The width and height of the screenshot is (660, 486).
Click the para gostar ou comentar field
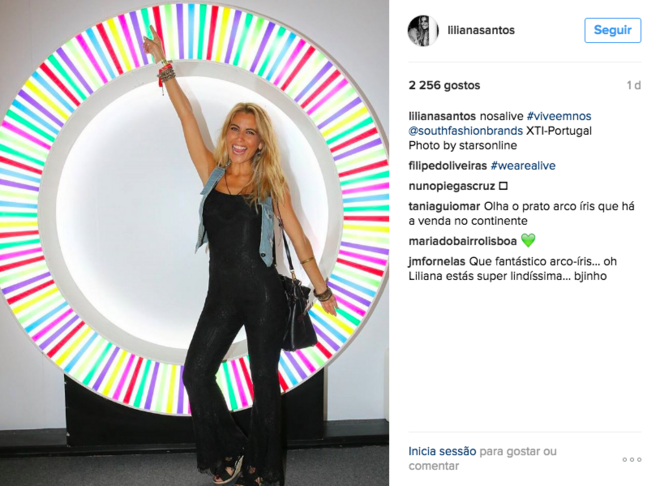(482, 459)
